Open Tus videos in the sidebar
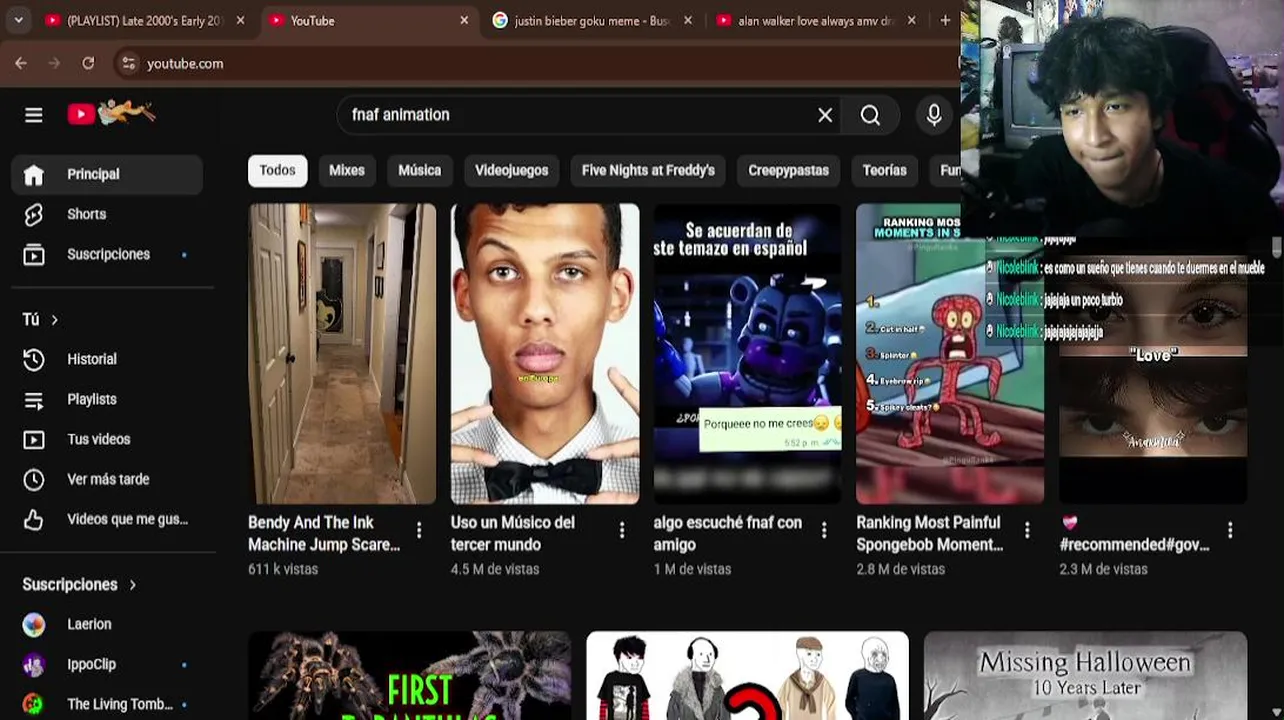 click(107, 439)
